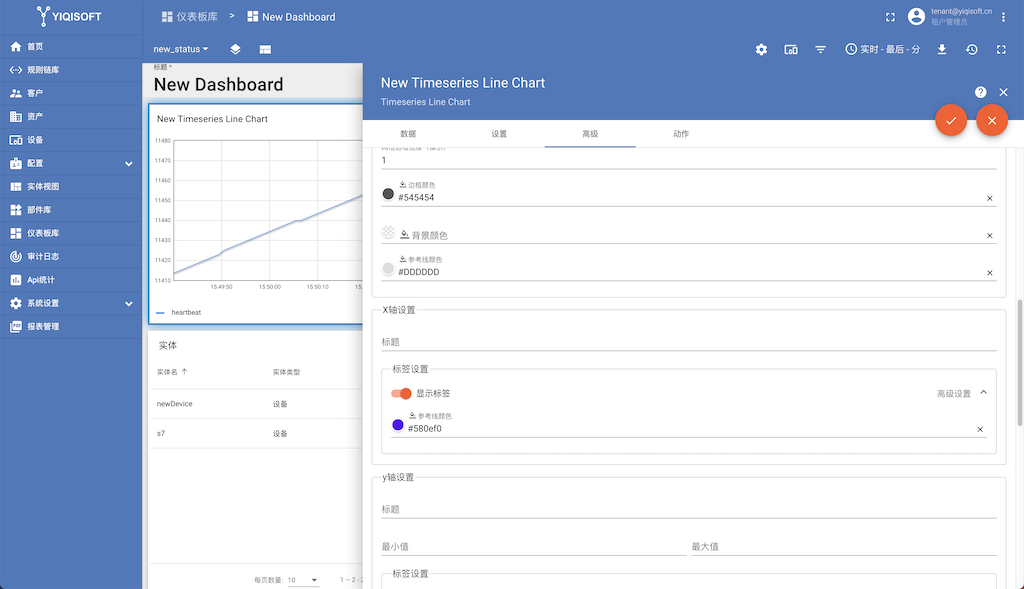Screen dimensions: 1024x589
Task: Open entity aliases icon
Action: 791,49
